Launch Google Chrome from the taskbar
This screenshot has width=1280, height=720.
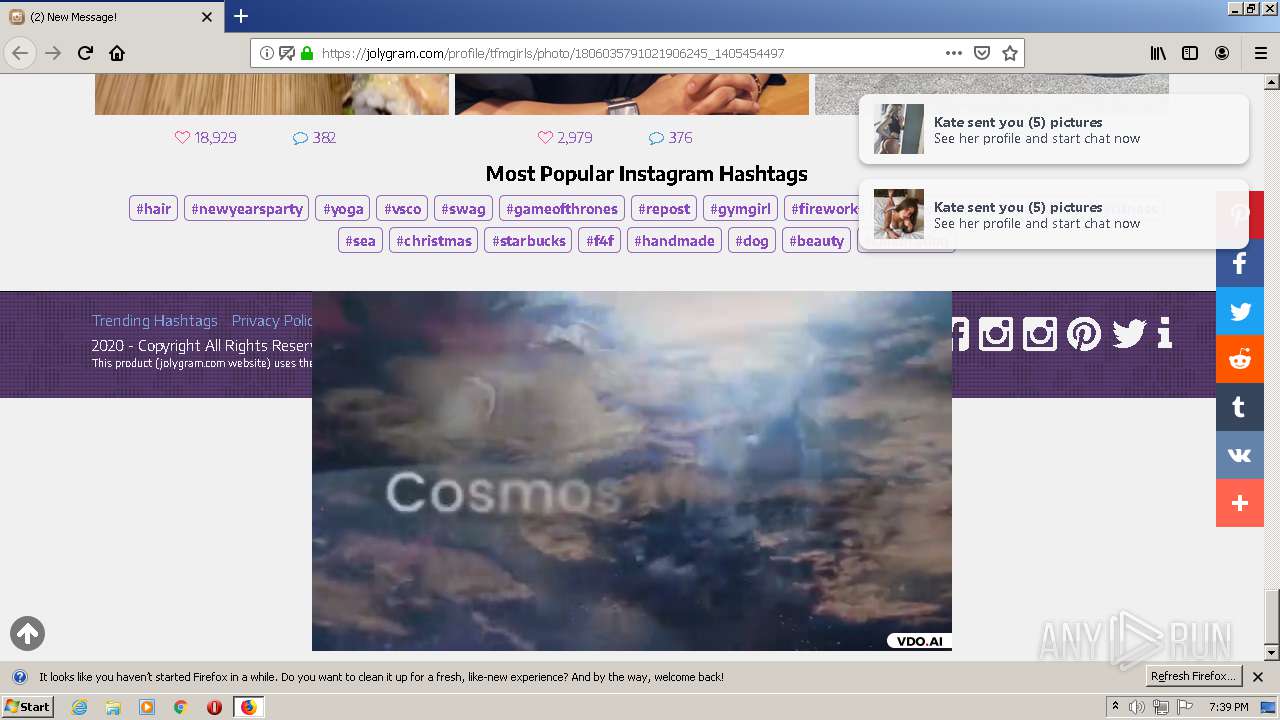(180, 707)
